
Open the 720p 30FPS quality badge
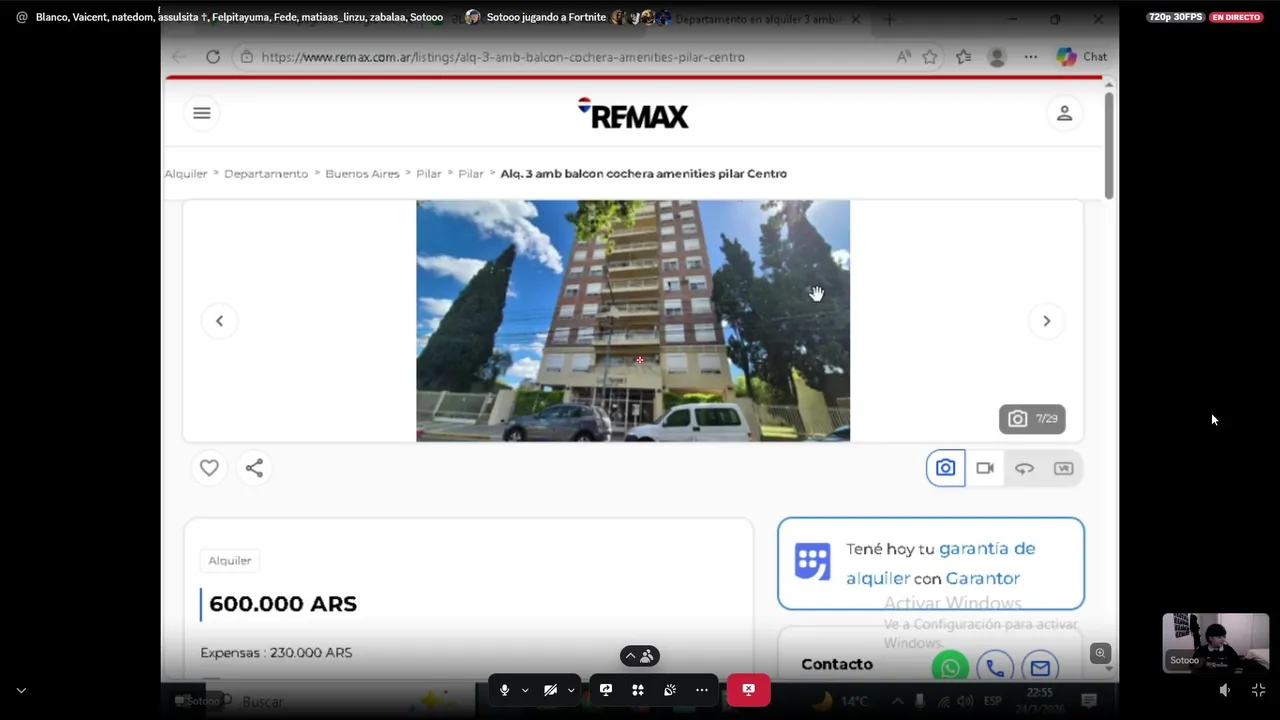coord(1175,17)
